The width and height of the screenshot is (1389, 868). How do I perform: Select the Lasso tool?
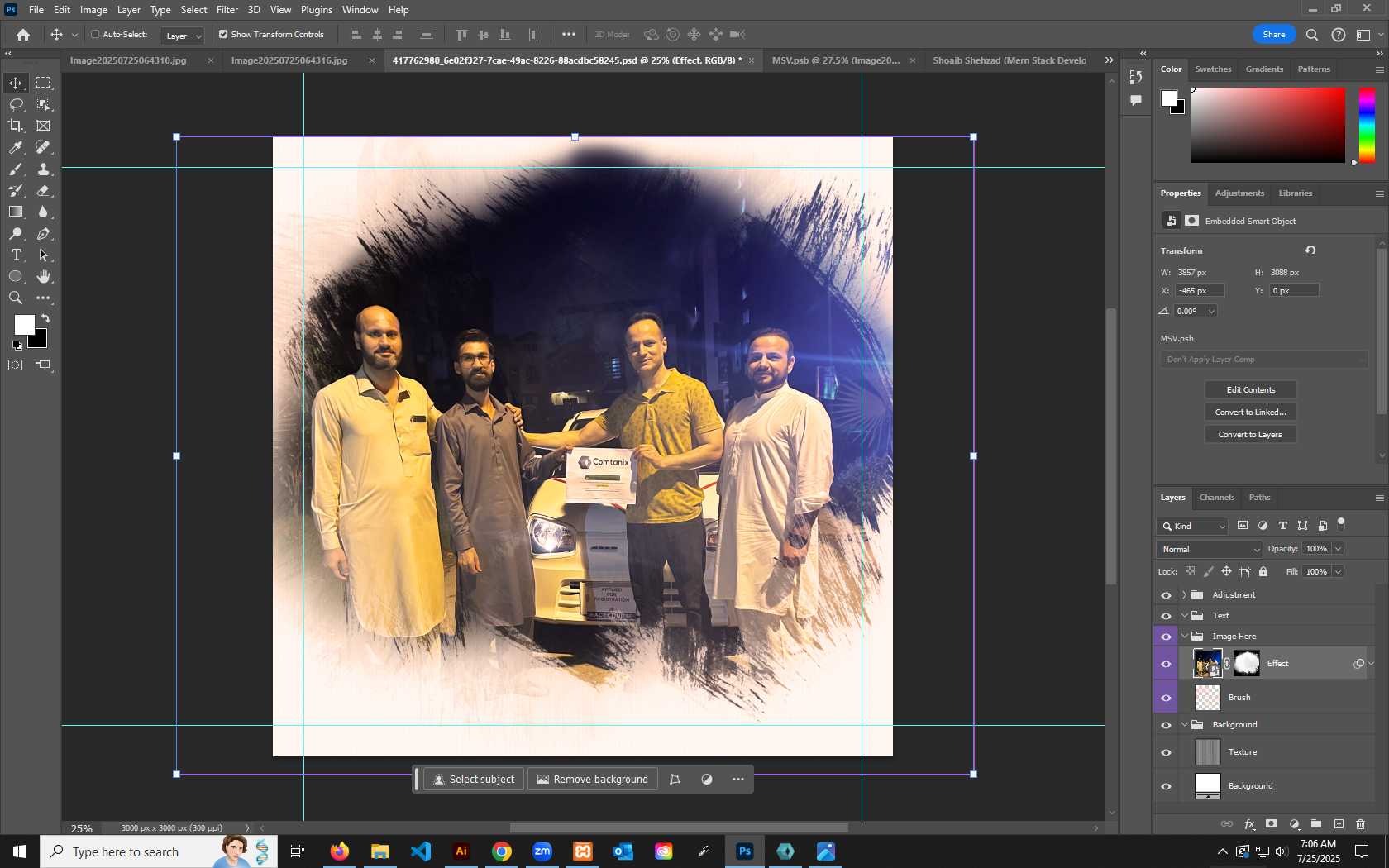[16, 104]
